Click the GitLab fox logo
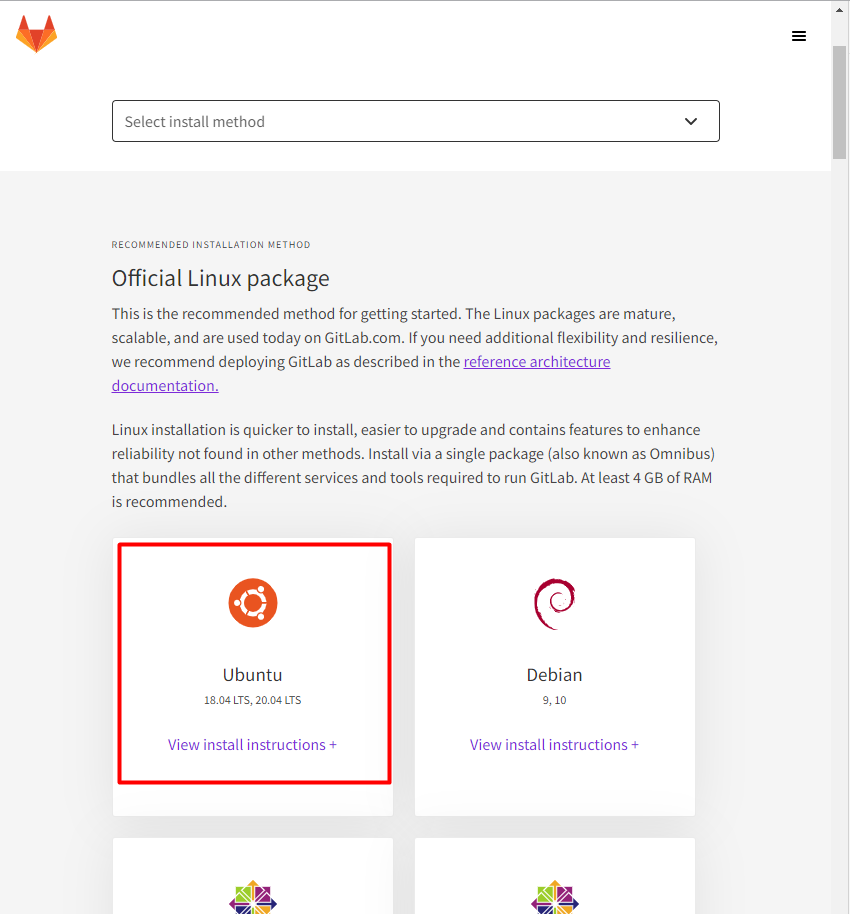This screenshot has width=850, height=914. coord(36,34)
